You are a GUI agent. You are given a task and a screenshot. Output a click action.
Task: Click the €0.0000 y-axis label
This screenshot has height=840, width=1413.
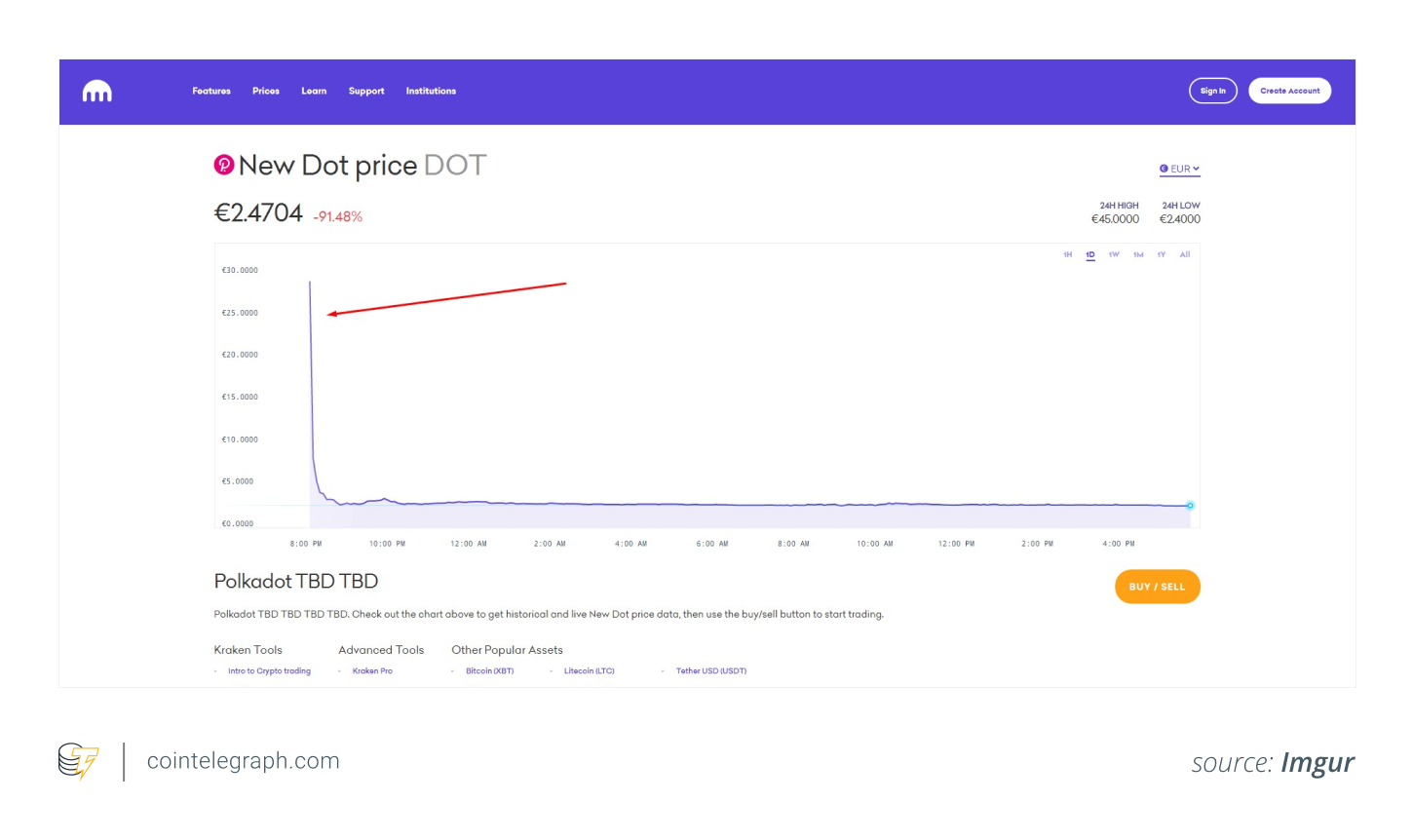pos(238,524)
